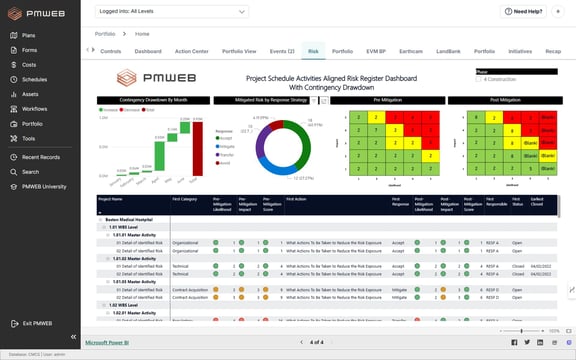Click the embed icon next to LinkedIn

click(554, 342)
